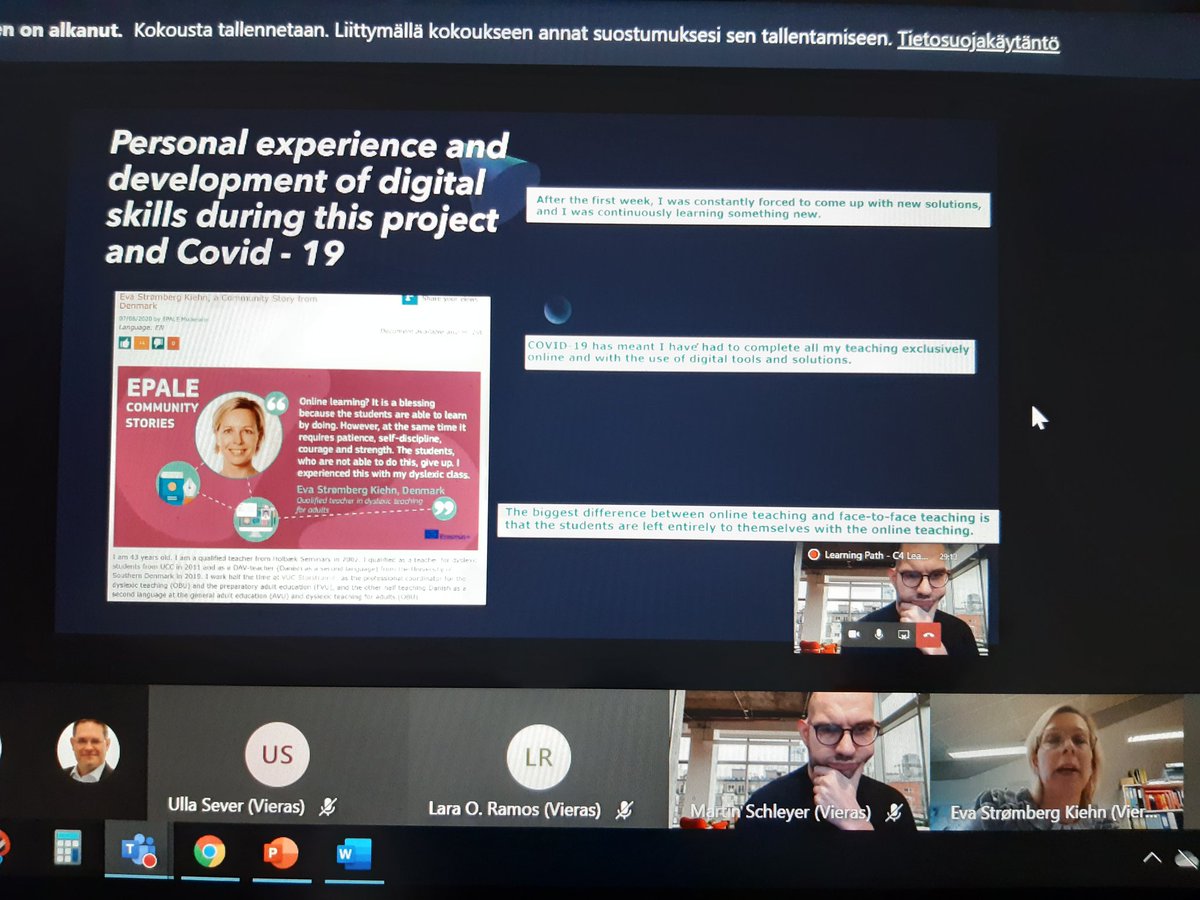Click the thumbs-up like icon on the EPALE article
Image resolution: width=1200 pixels, height=900 pixels.
125,343
